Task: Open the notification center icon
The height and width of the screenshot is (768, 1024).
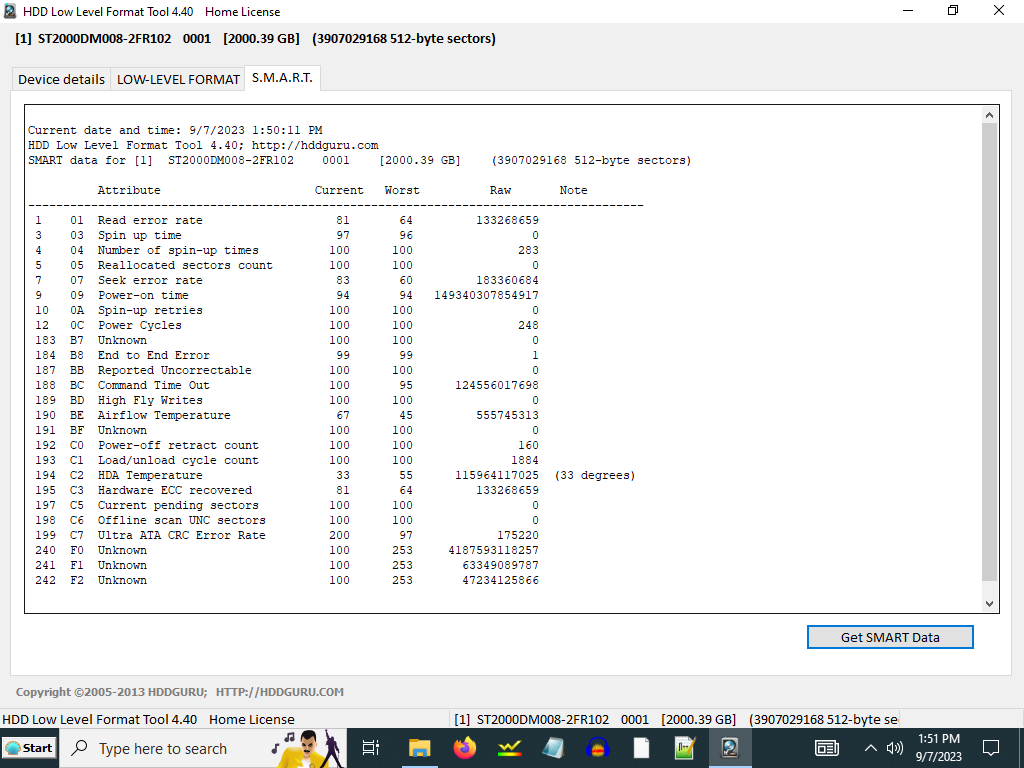Action: tap(991, 748)
